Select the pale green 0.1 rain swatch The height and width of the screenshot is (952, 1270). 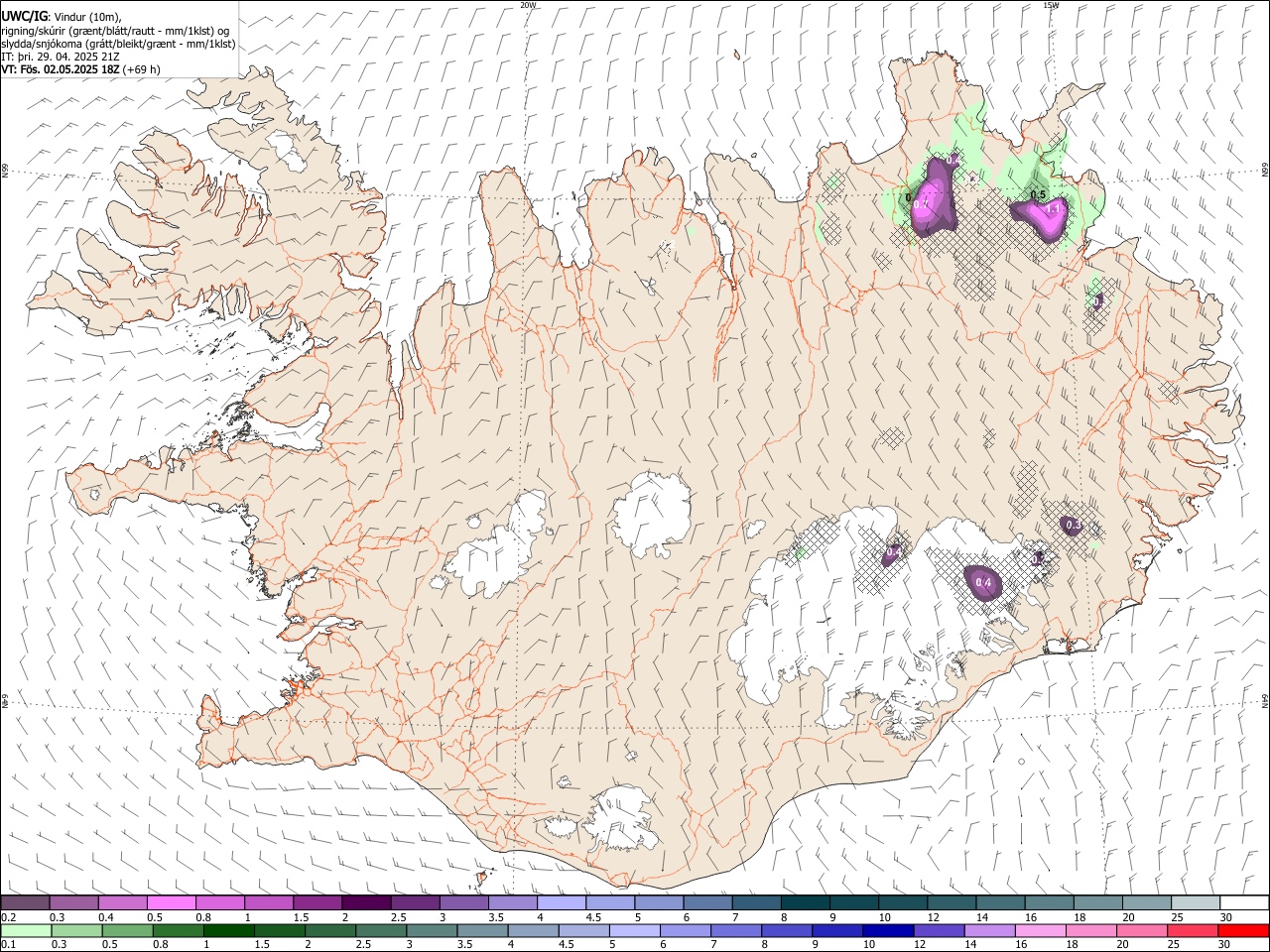coord(26,931)
